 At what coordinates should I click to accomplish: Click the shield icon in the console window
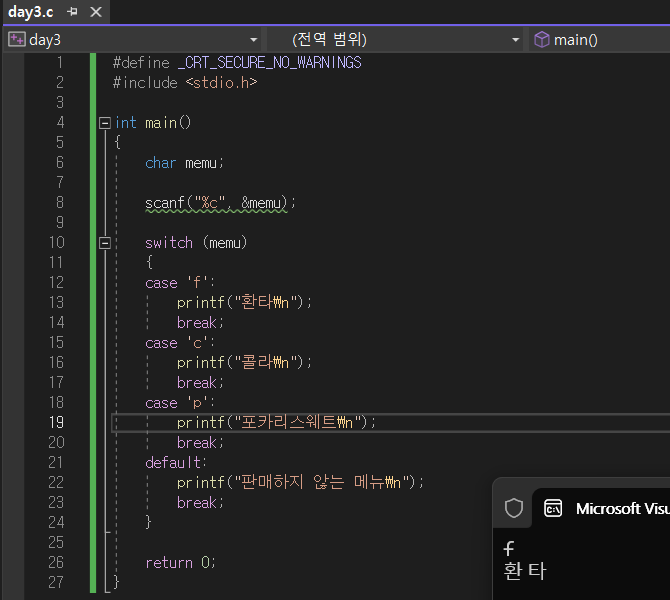[514, 508]
